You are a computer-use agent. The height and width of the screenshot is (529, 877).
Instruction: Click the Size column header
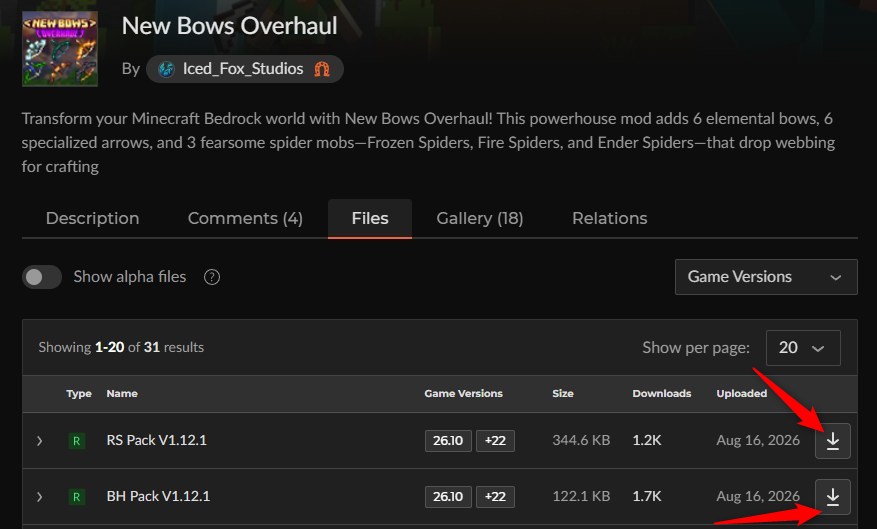coord(563,394)
